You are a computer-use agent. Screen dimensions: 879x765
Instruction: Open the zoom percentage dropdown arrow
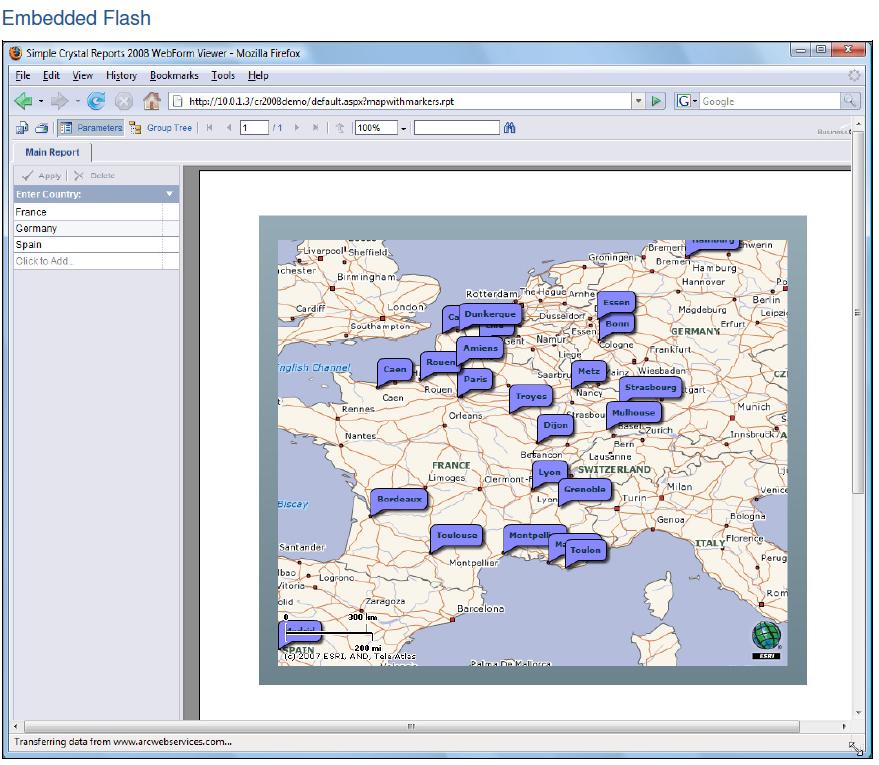point(403,129)
